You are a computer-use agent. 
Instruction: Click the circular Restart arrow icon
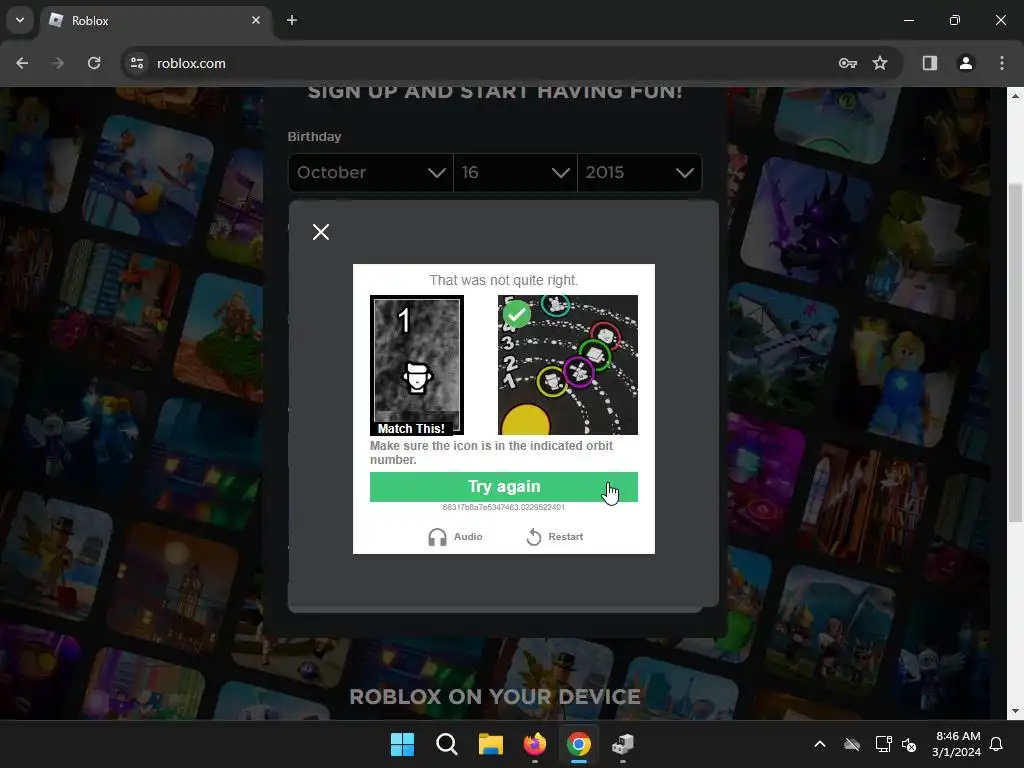click(x=534, y=537)
